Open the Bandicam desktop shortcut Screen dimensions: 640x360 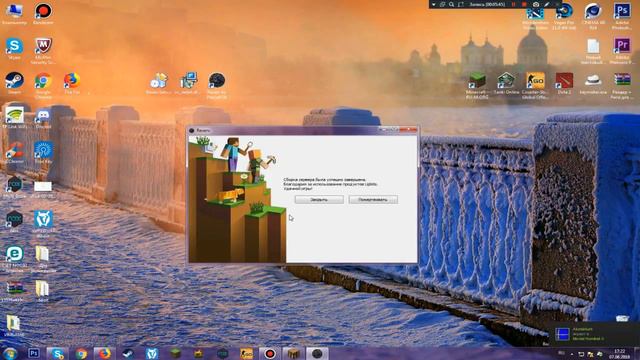pyautogui.click(x=43, y=12)
